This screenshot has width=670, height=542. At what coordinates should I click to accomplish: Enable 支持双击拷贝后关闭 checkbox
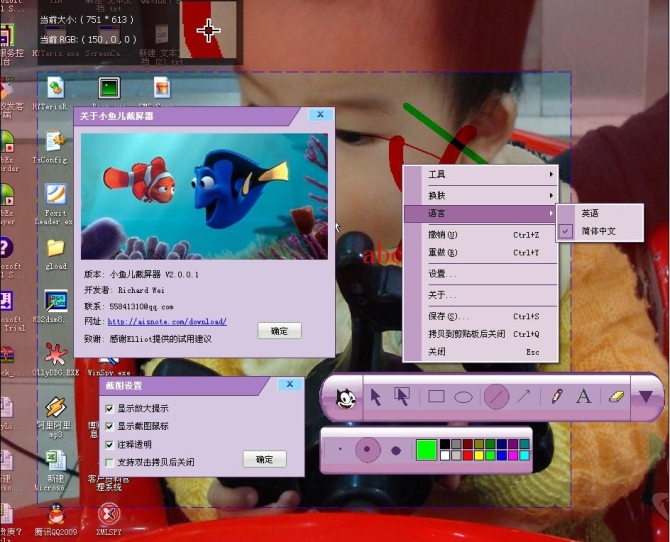pyautogui.click(x=109, y=462)
